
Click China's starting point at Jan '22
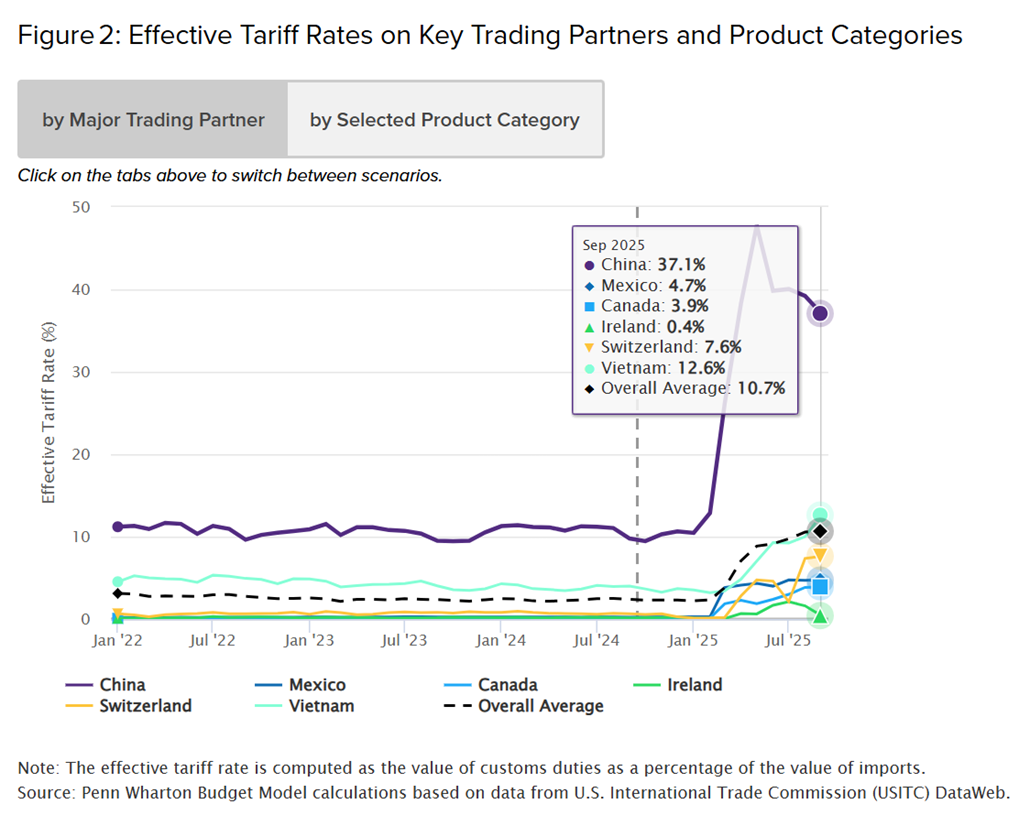(117, 526)
